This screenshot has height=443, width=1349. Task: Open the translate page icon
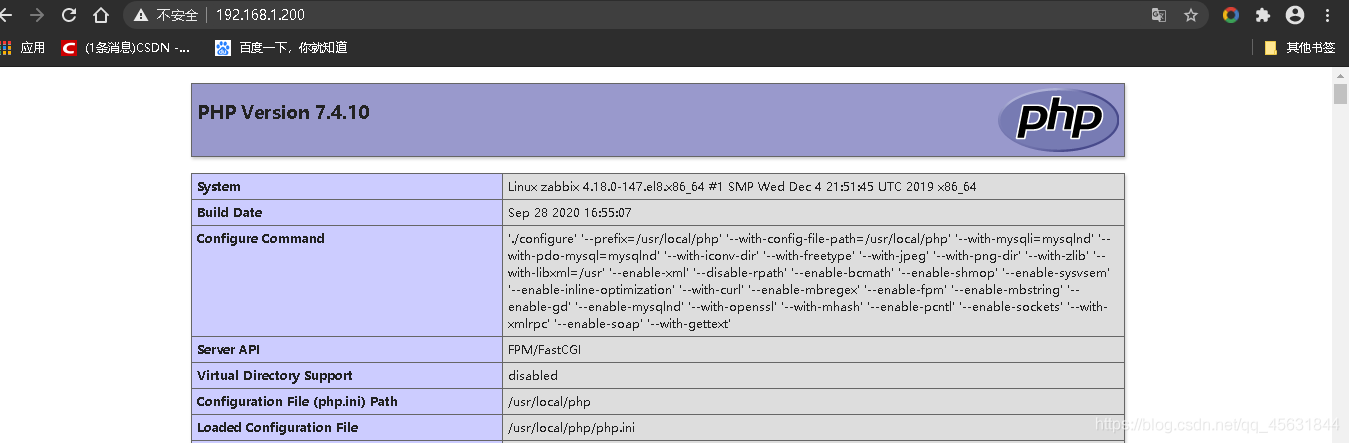[1159, 15]
